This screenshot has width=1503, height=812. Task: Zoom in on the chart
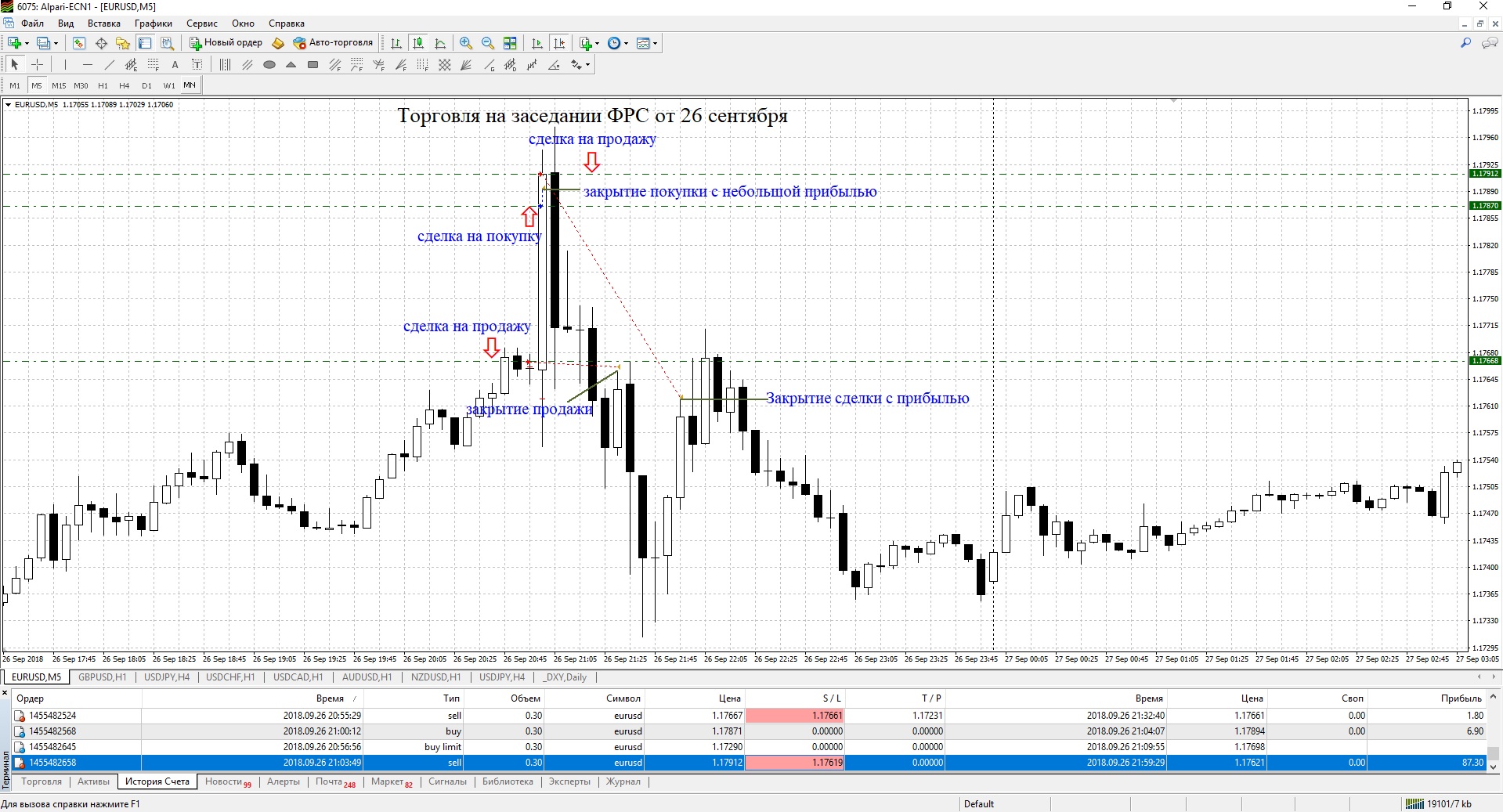466,43
